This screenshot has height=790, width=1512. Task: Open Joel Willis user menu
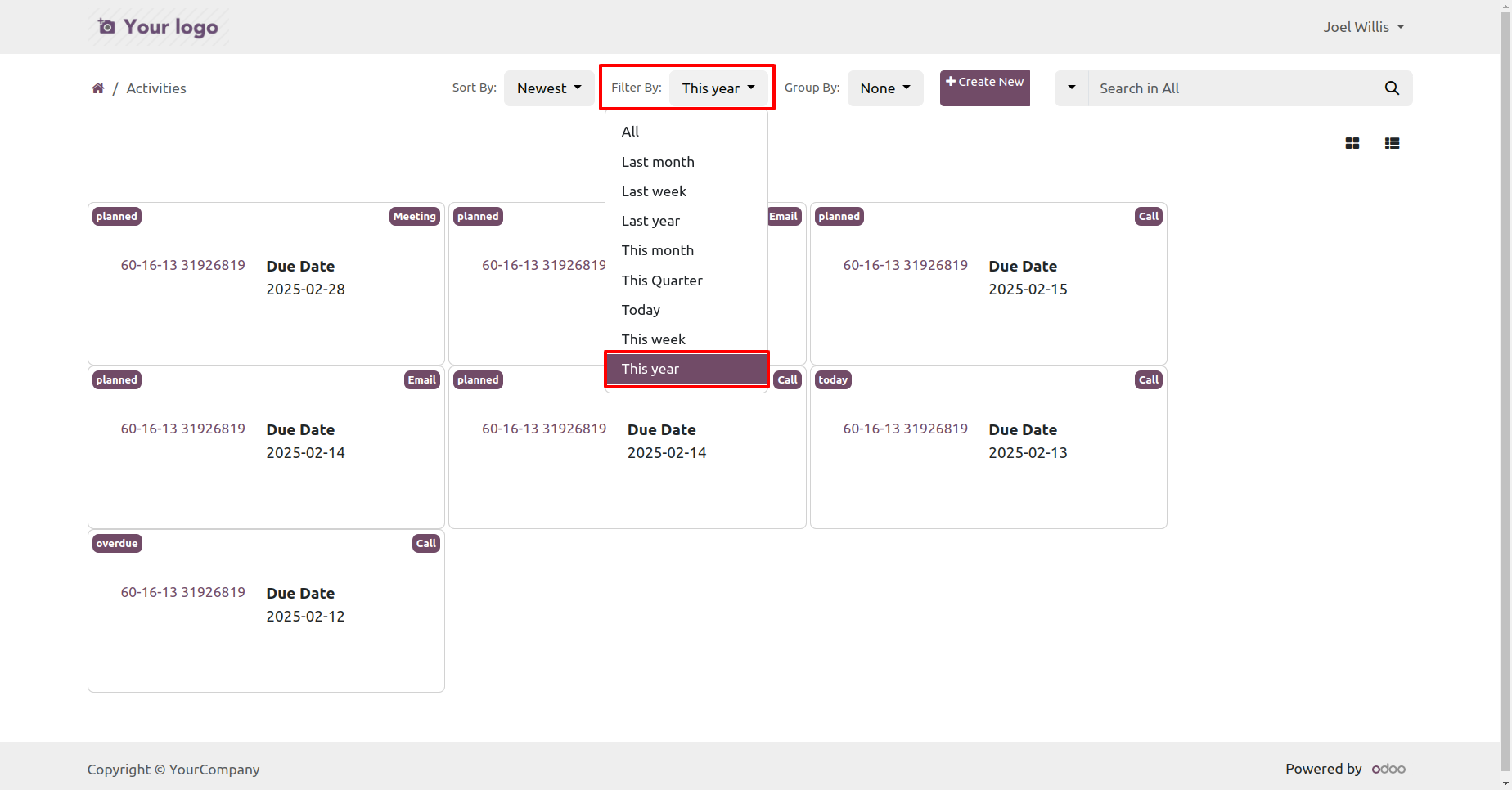(1364, 27)
